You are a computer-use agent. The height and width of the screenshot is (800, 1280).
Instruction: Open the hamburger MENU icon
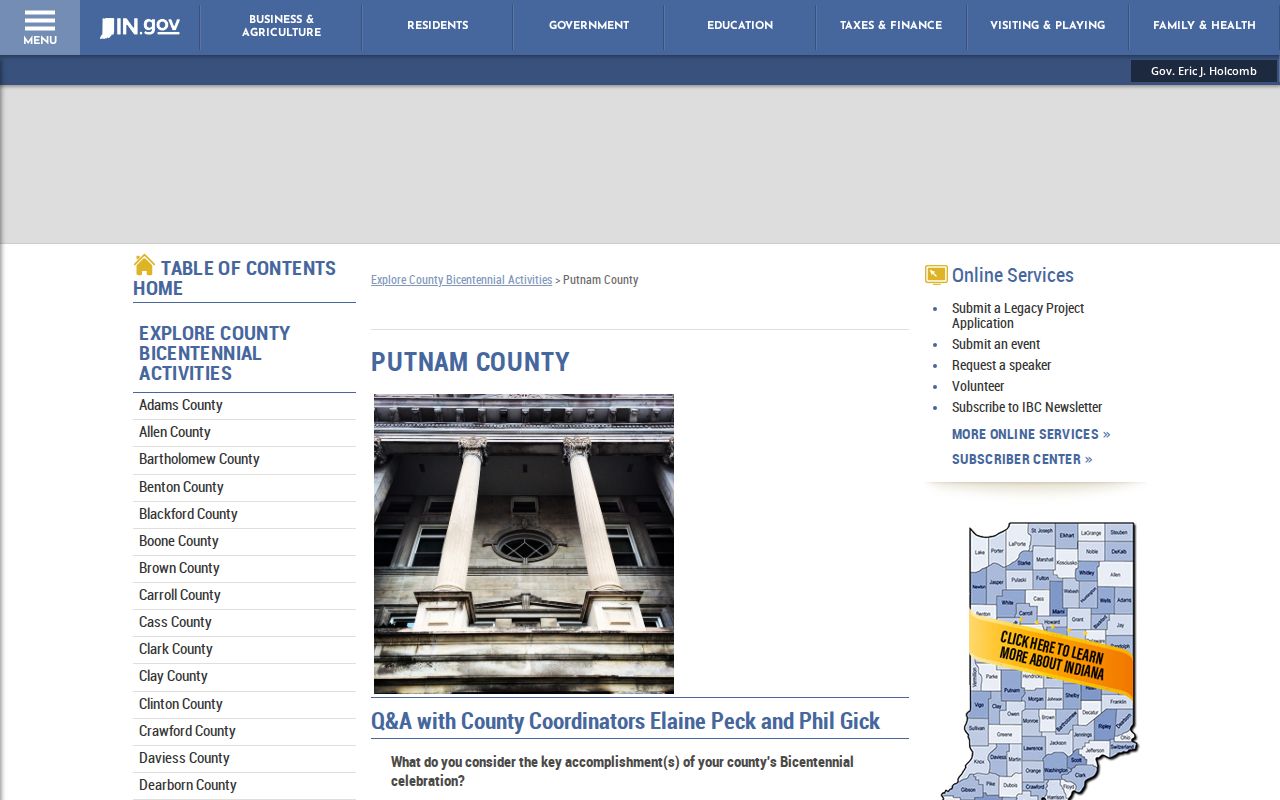point(40,27)
